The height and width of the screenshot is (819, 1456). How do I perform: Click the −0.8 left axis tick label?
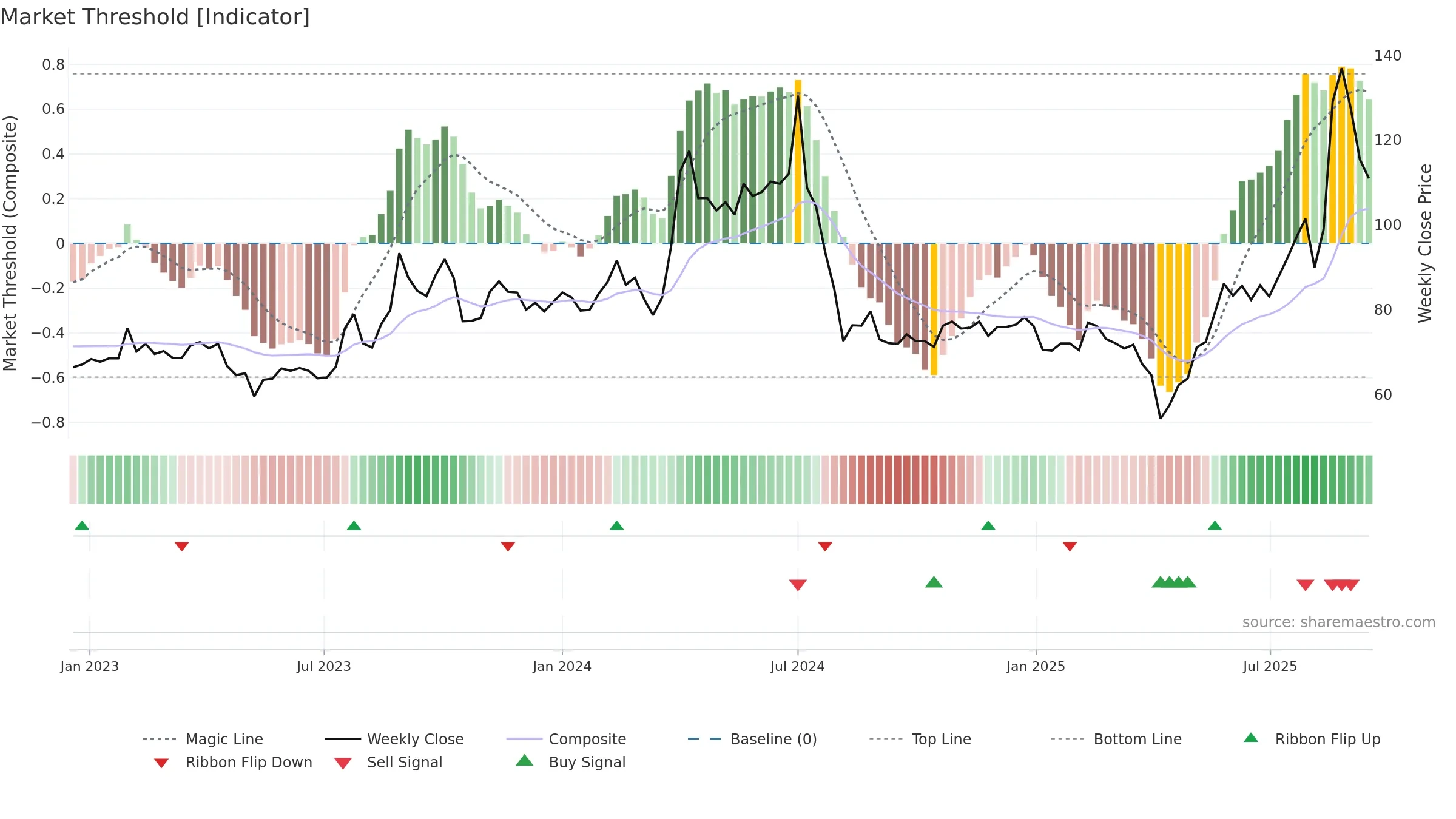48,422
